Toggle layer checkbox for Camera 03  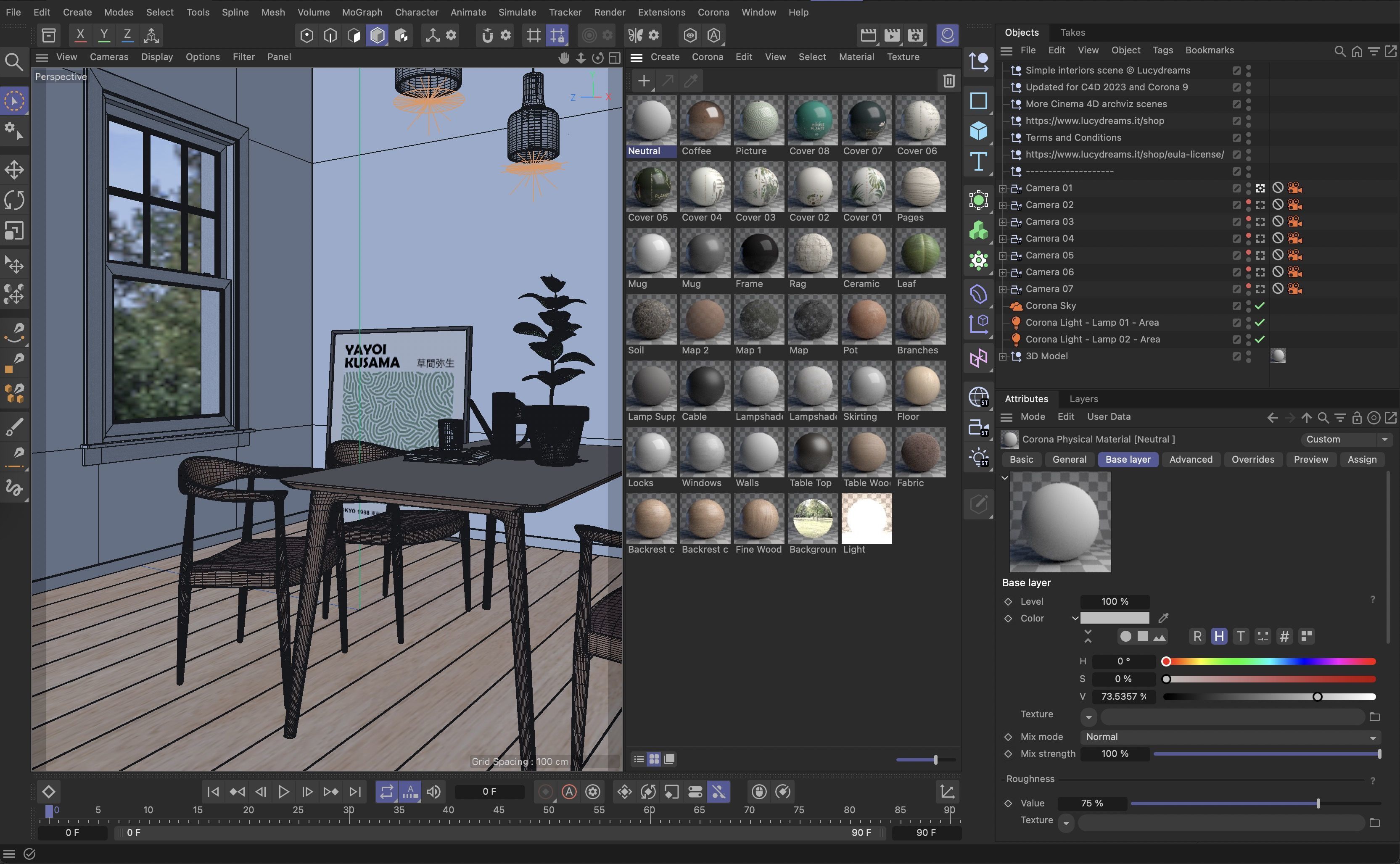(1236, 222)
